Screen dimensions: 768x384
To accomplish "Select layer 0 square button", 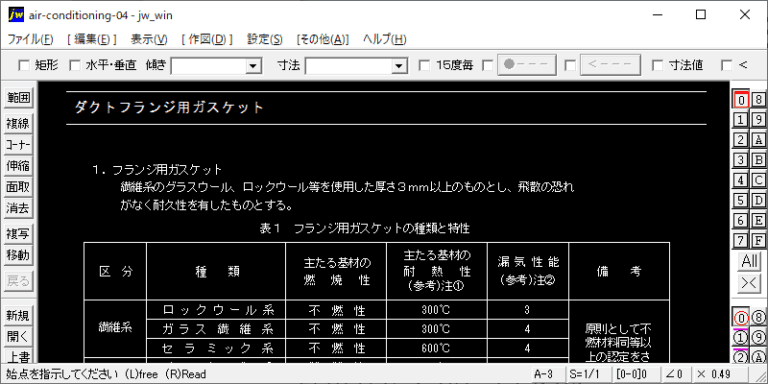I will click(741, 99).
